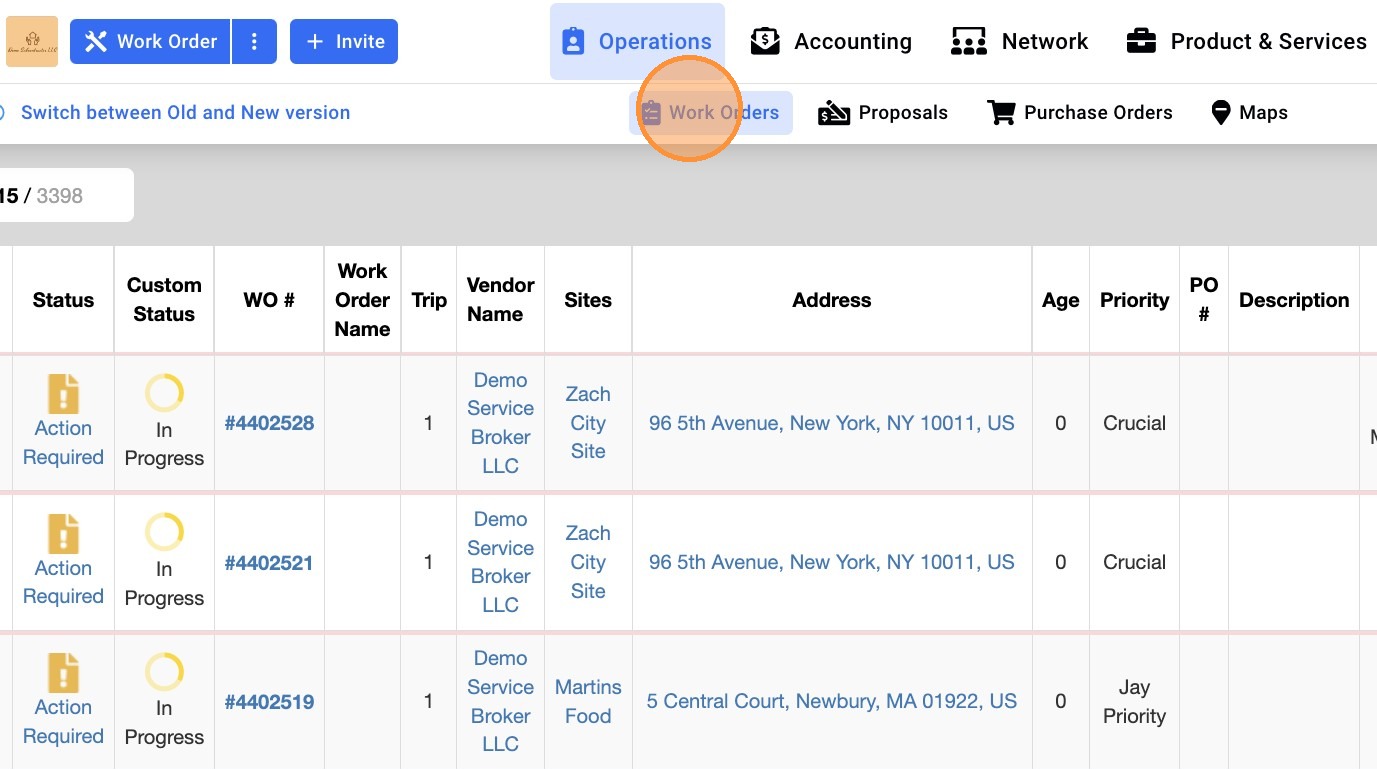Image resolution: width=1377 pixels, height=769 pixels.
Task: Open the Operations menu
Action: pos(637,42)
